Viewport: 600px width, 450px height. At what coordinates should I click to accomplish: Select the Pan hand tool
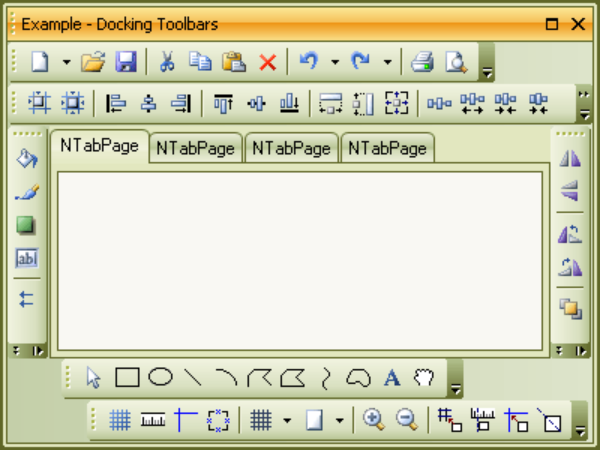[424, 377]
